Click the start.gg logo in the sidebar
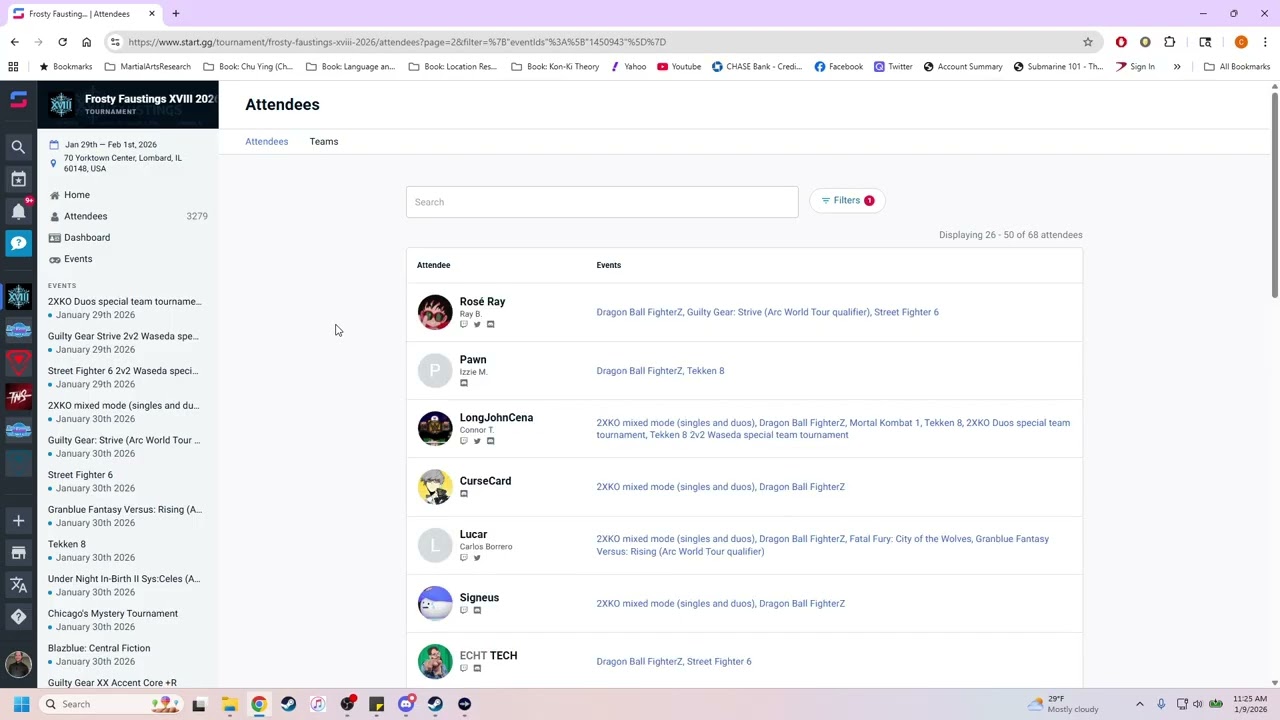Viewport: 1280px width, 720px height. (18, 100)
